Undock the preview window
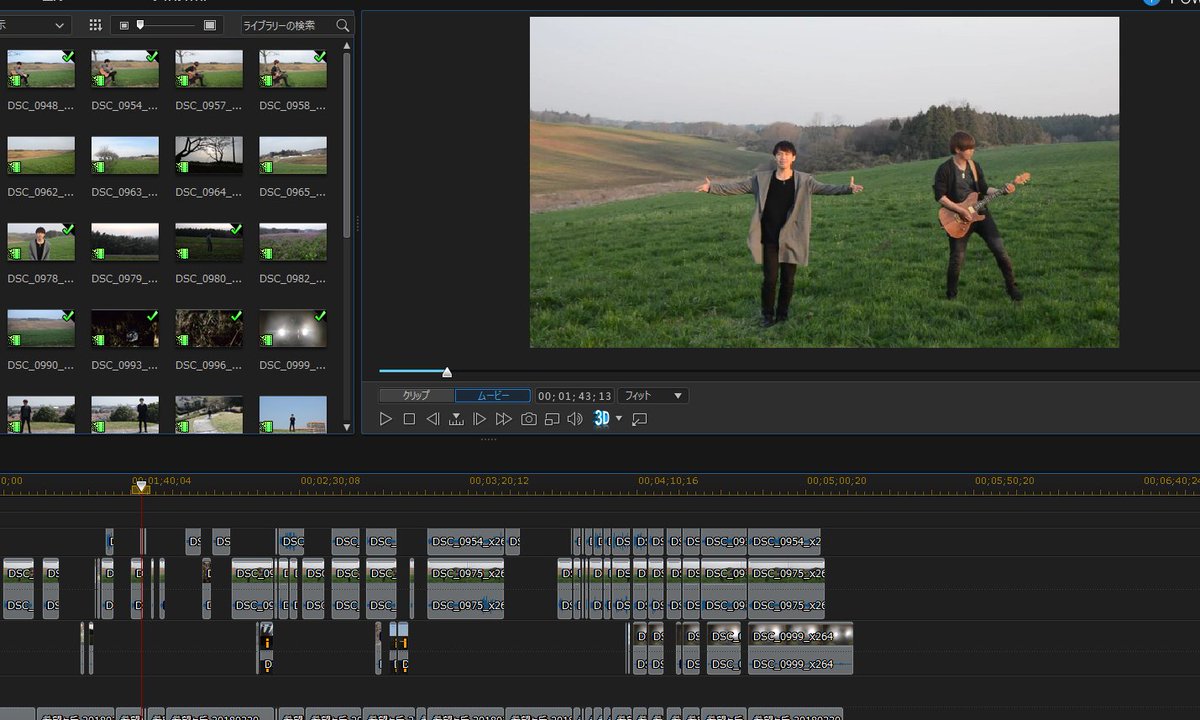1200x720 pixels. (x=640, y=419)
